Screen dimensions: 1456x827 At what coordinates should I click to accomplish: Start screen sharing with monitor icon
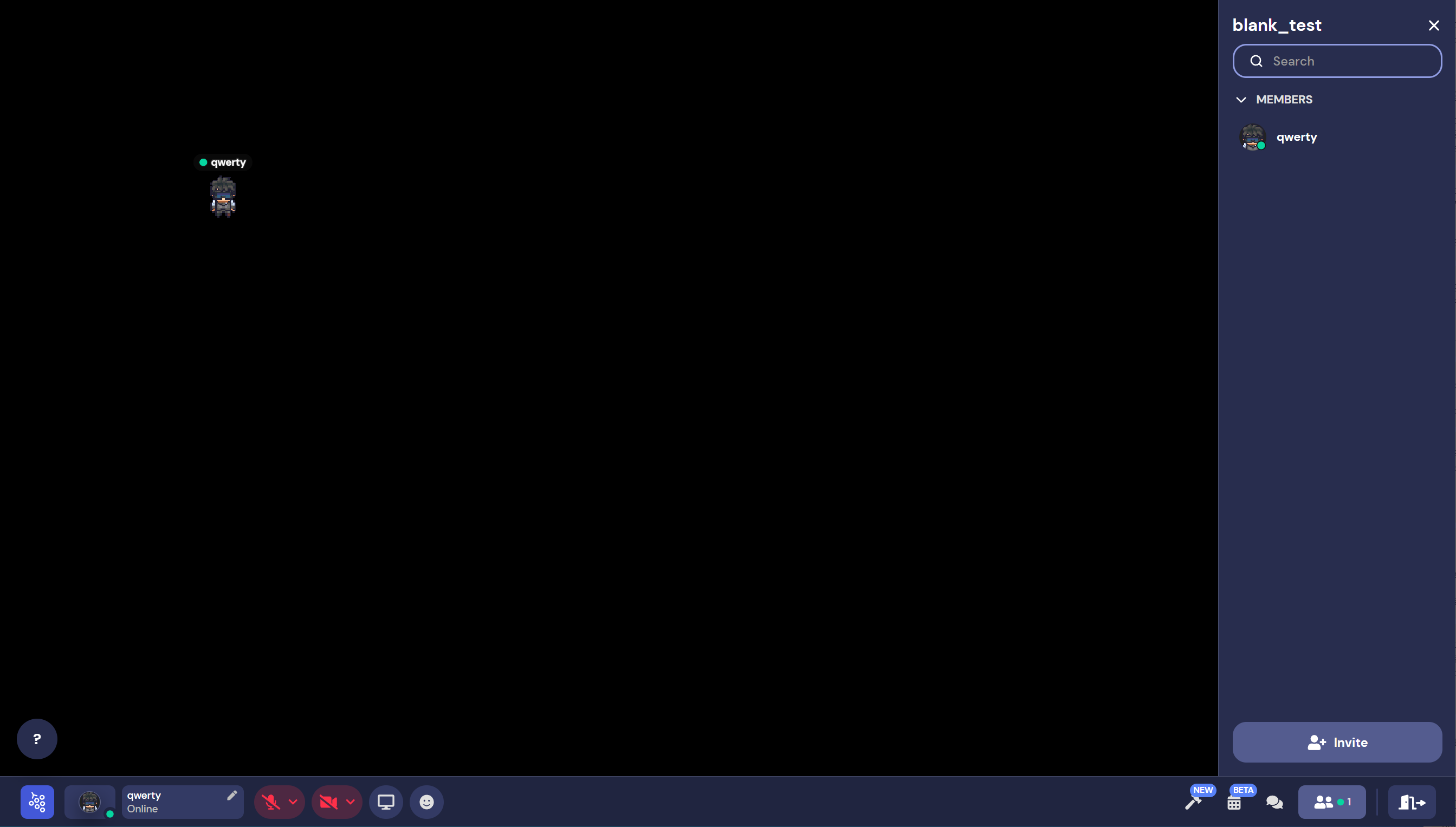click(386, 802)
